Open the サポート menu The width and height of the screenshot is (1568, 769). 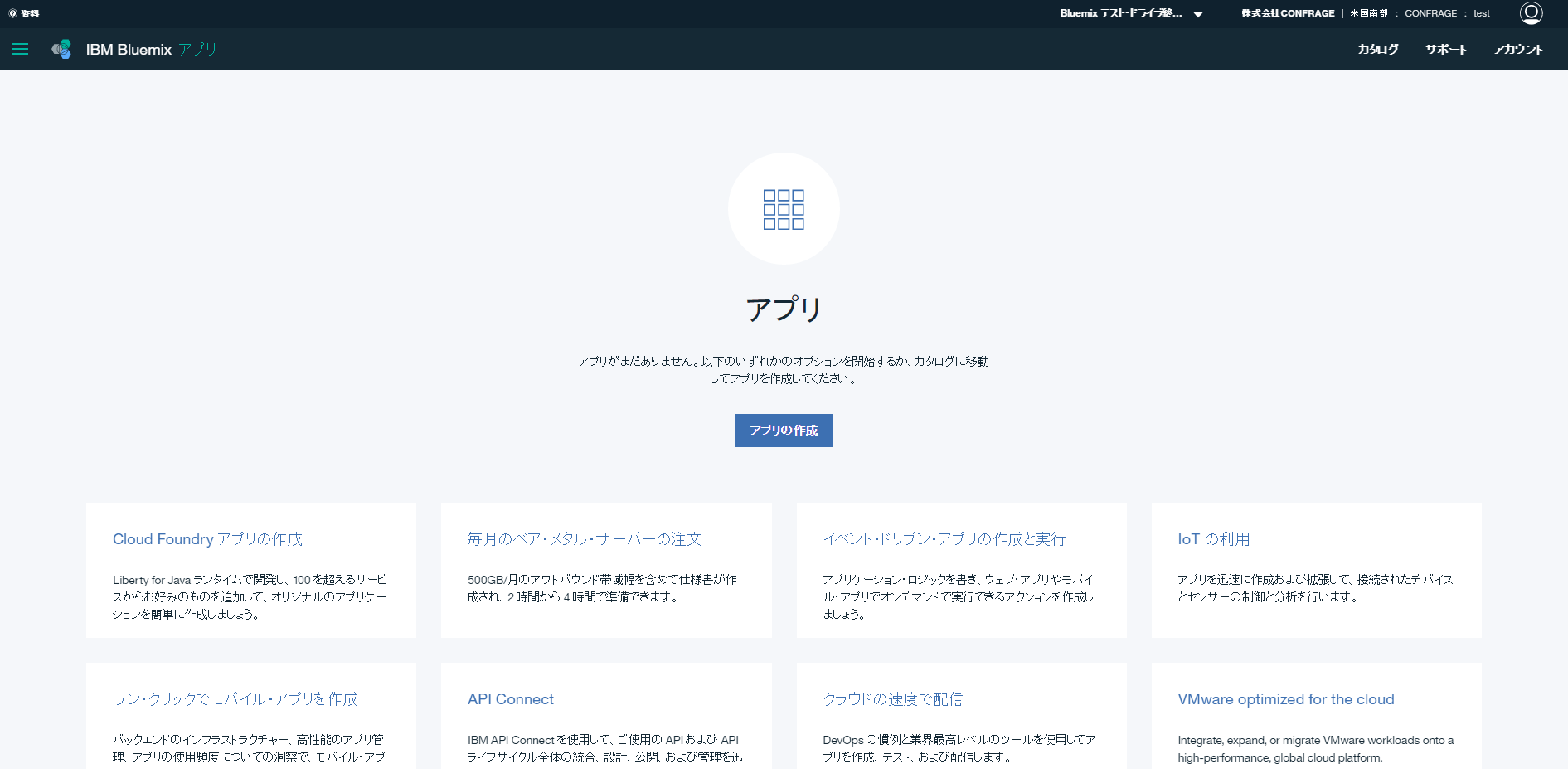[1446, 50]
